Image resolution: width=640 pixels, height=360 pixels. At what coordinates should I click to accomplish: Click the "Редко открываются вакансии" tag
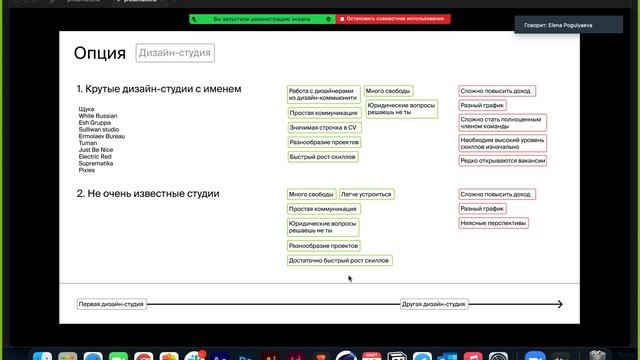pos(502,161)
